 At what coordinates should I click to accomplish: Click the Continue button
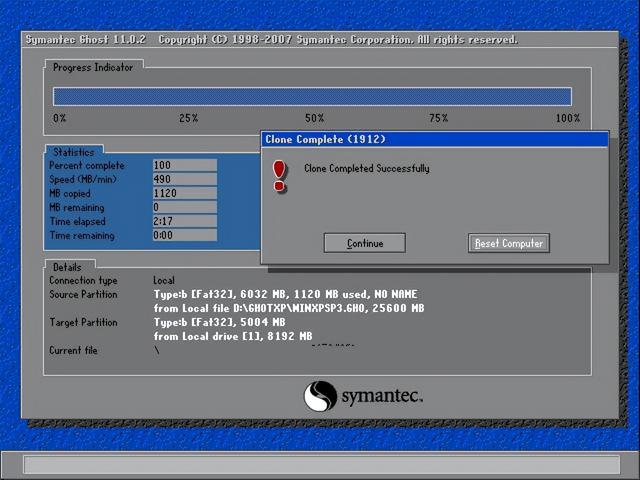[365, 243]
